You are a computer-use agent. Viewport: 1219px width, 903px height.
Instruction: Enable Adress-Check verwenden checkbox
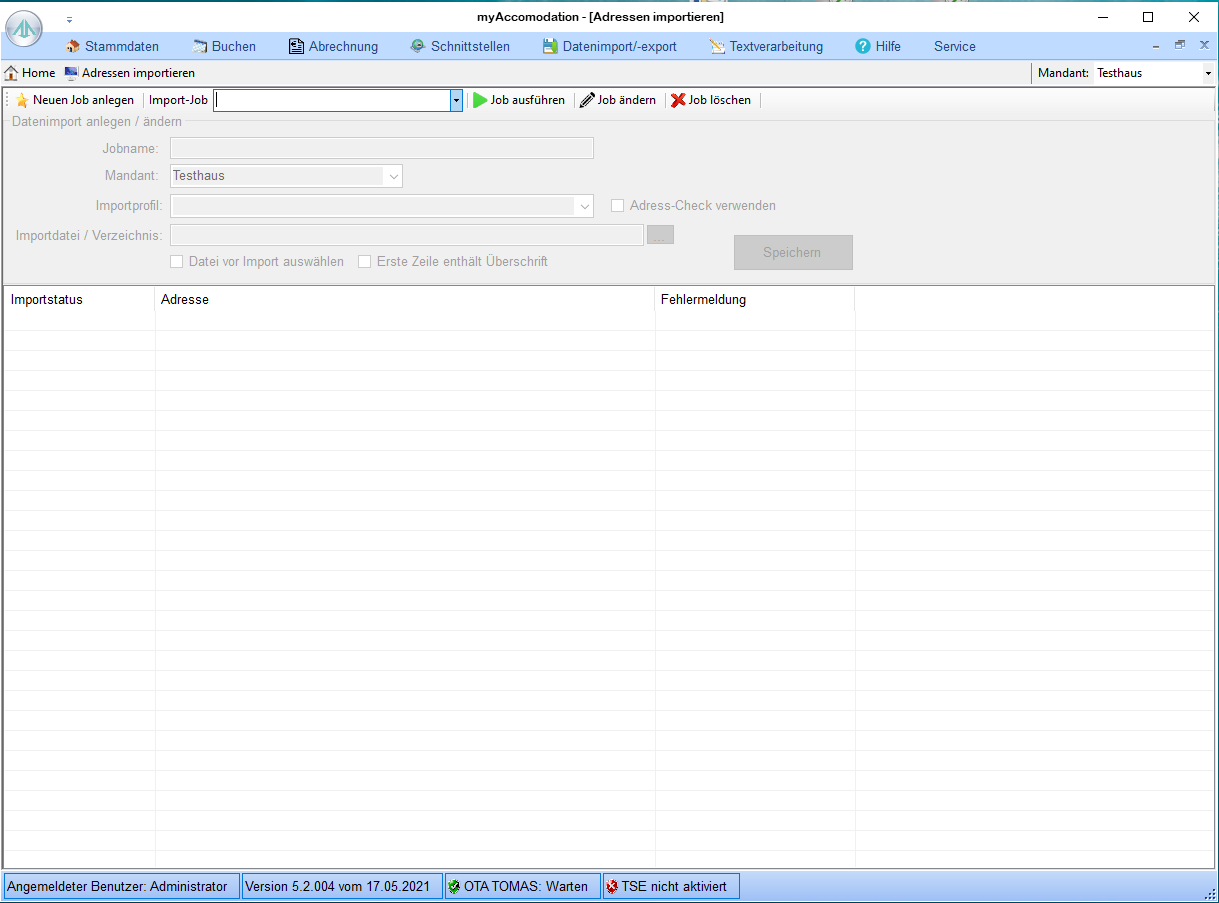click(618, 206)
